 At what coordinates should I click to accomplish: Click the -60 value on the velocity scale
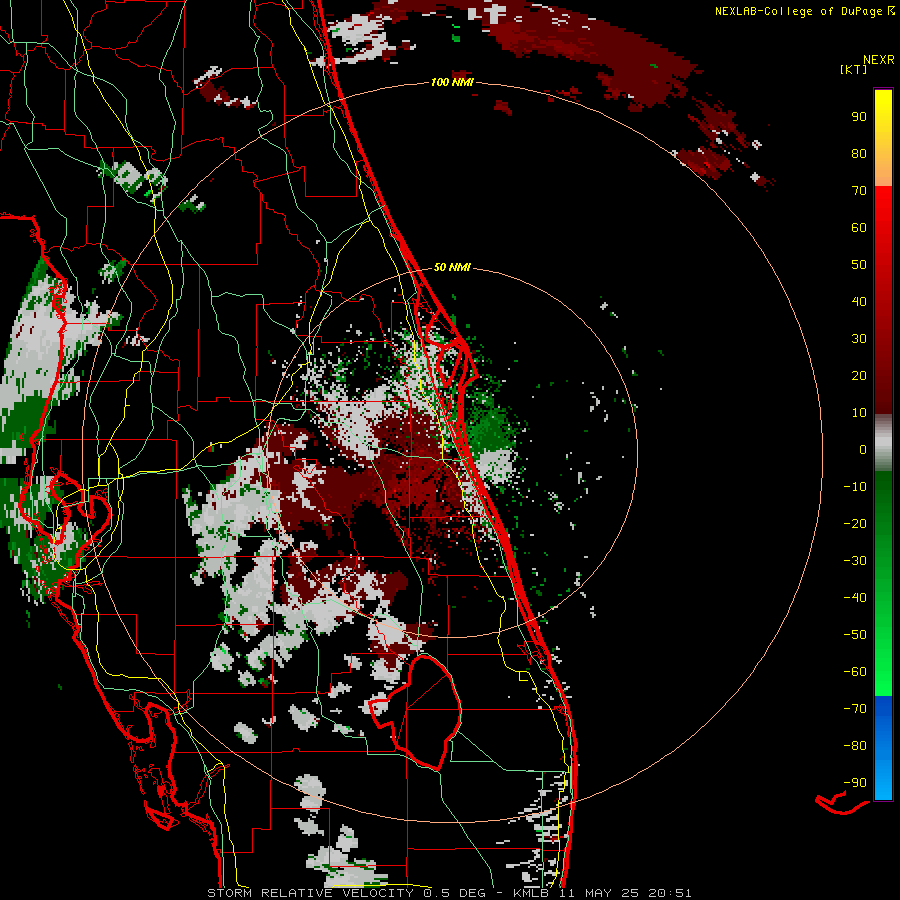(x=855, y=672)
